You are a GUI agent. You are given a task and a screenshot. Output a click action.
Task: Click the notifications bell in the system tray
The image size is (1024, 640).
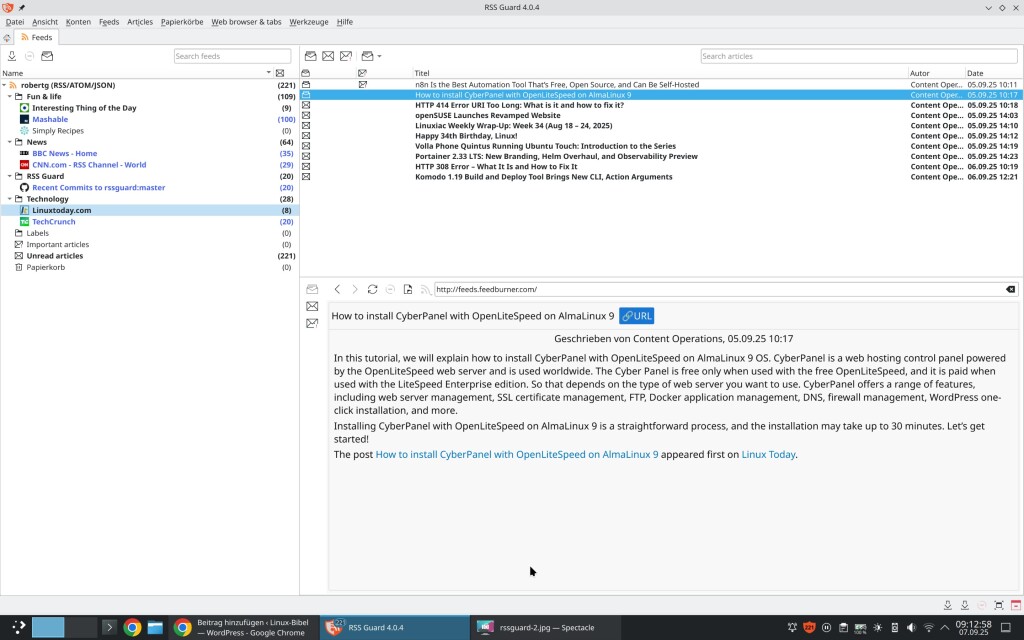point(792,628)
